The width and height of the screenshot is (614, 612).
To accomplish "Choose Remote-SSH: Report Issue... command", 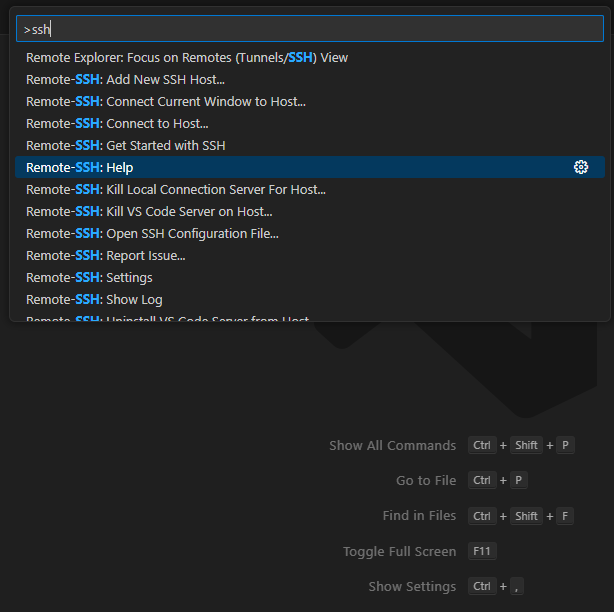I will 310,255.
